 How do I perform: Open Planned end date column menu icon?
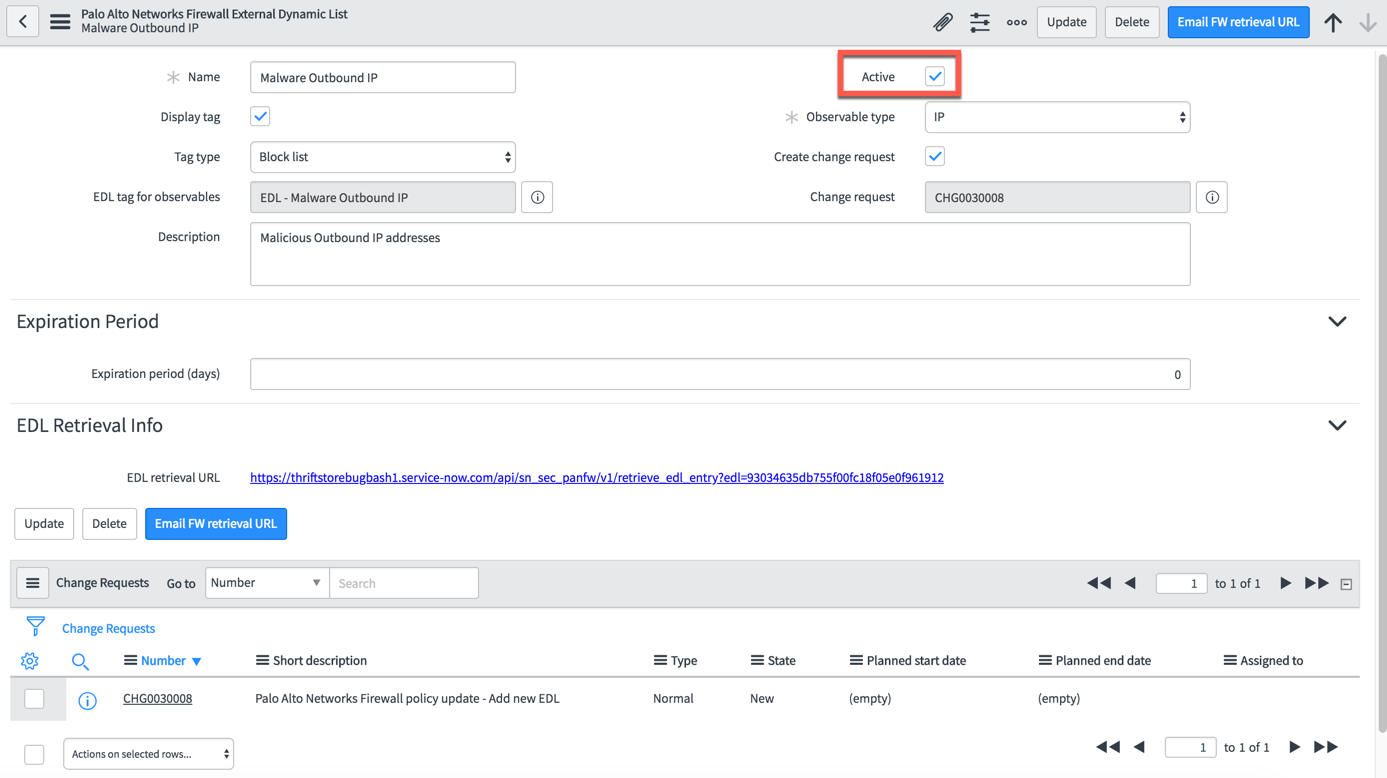point(1045,660)
